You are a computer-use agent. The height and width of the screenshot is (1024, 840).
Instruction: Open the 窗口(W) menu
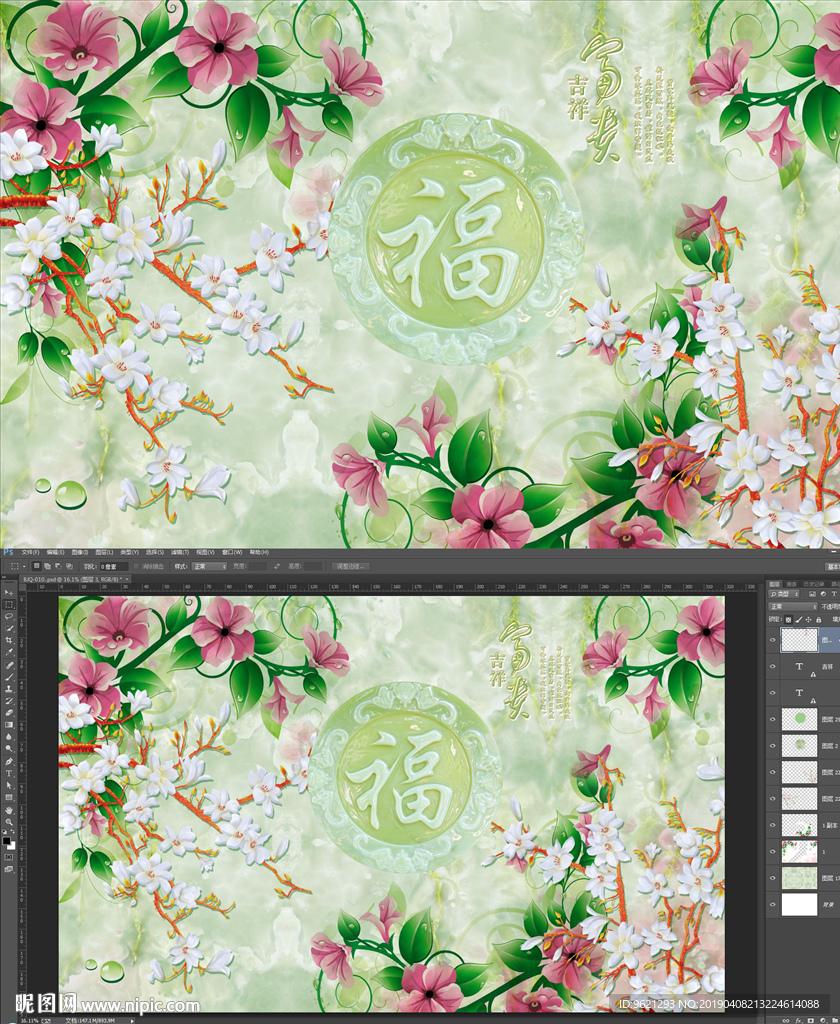232,552
